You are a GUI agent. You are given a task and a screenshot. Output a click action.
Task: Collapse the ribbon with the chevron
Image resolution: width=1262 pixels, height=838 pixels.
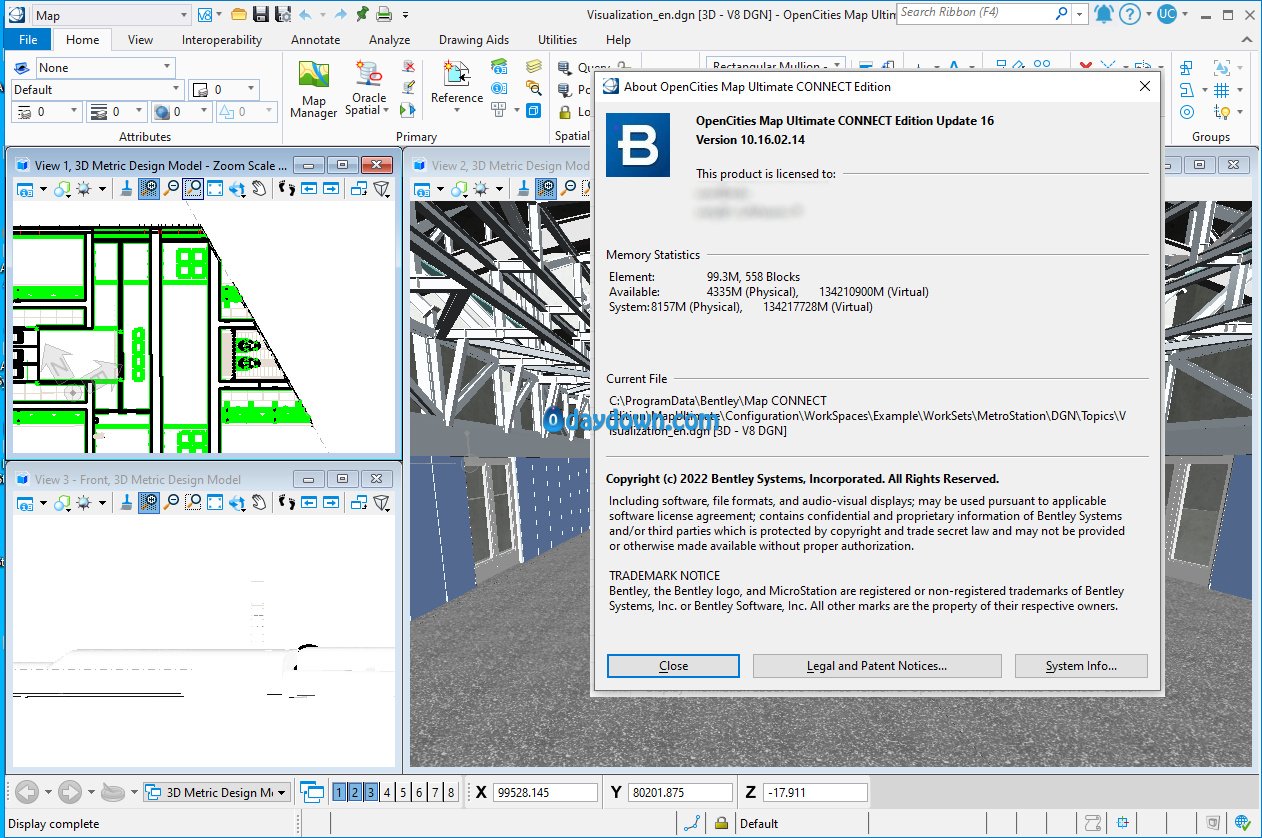[1247, 40]
